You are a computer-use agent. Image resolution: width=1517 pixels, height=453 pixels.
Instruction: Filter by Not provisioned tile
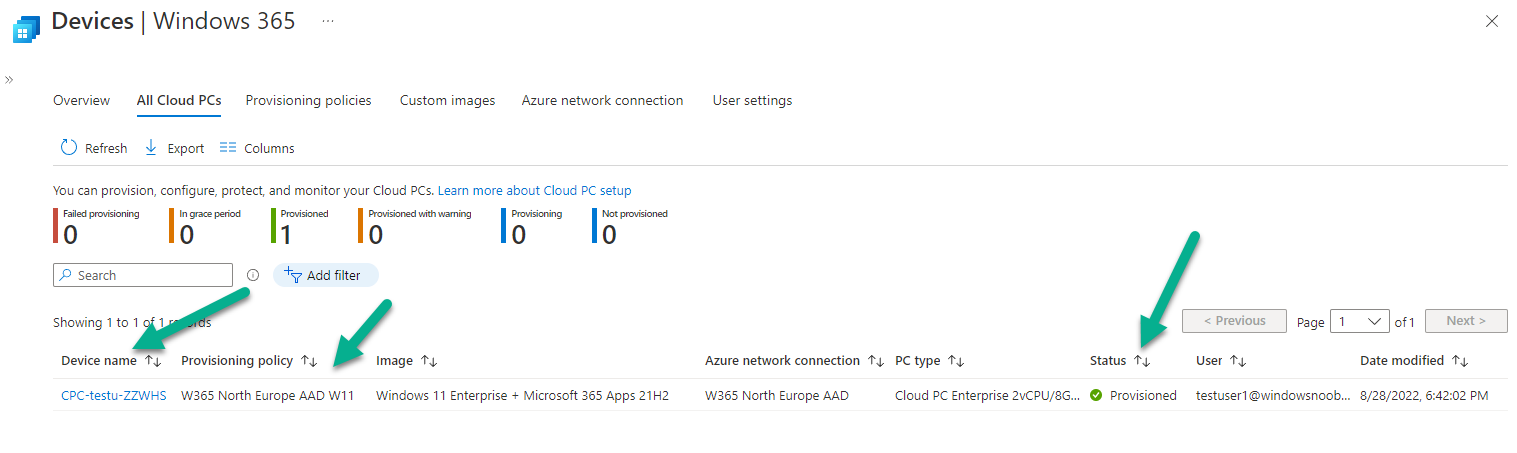click(630, 226)
